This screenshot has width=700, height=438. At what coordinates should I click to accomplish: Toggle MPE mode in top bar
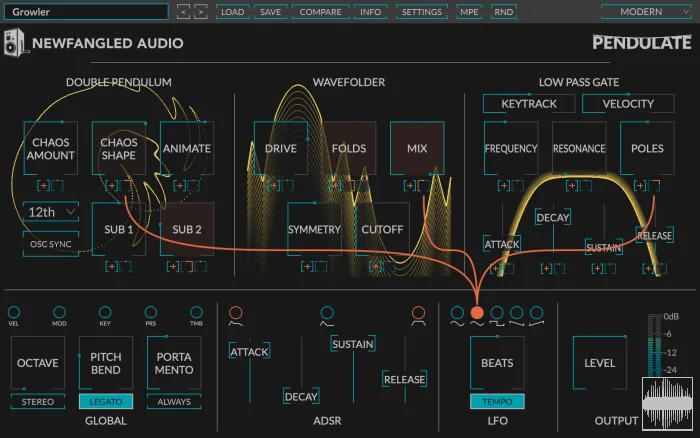point(469,12)
